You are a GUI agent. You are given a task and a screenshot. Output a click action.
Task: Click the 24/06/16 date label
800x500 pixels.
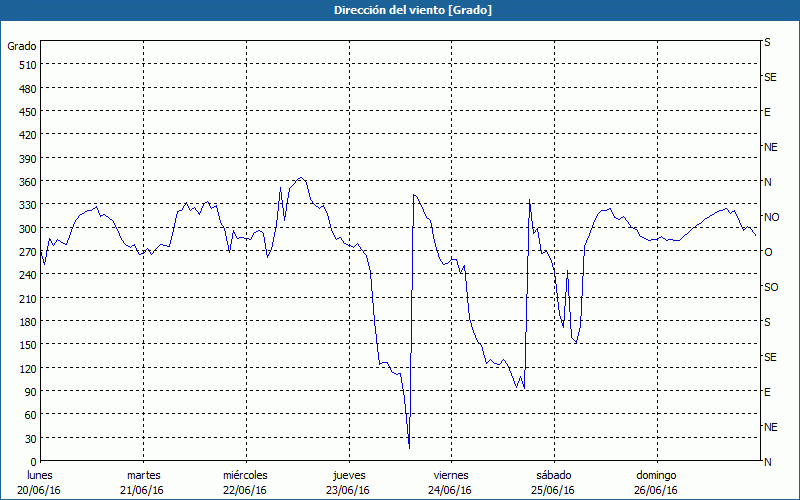coord(450,490)
